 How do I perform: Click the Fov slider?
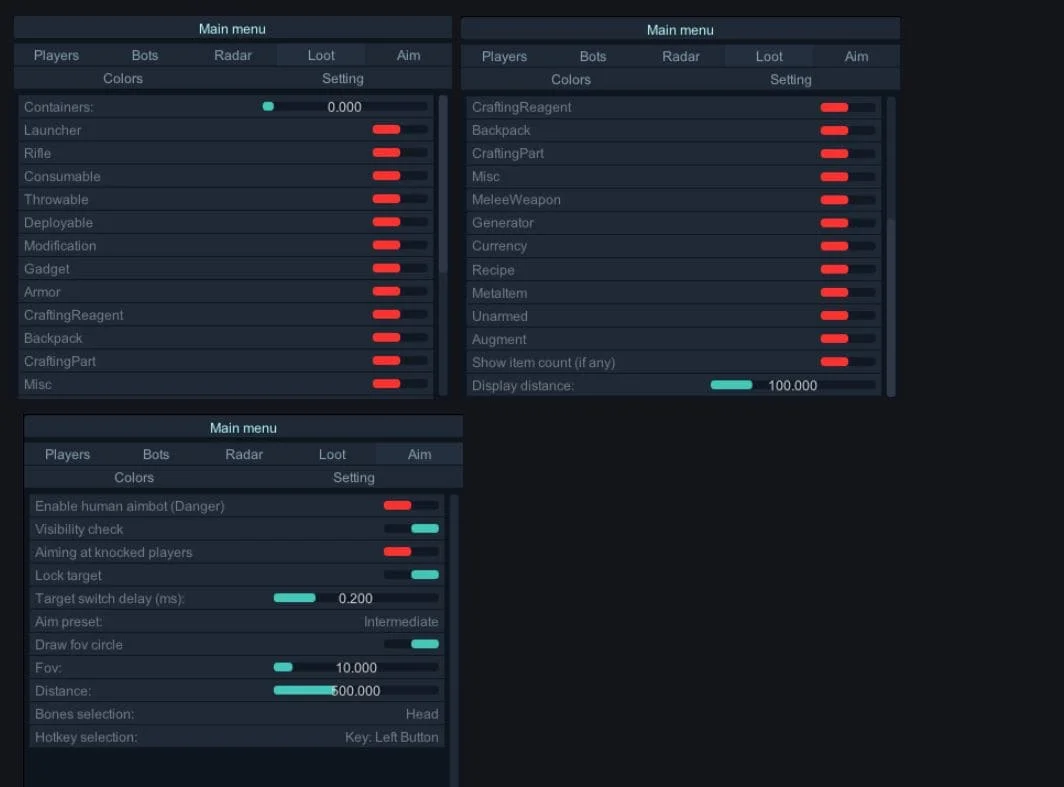(355, 667)
